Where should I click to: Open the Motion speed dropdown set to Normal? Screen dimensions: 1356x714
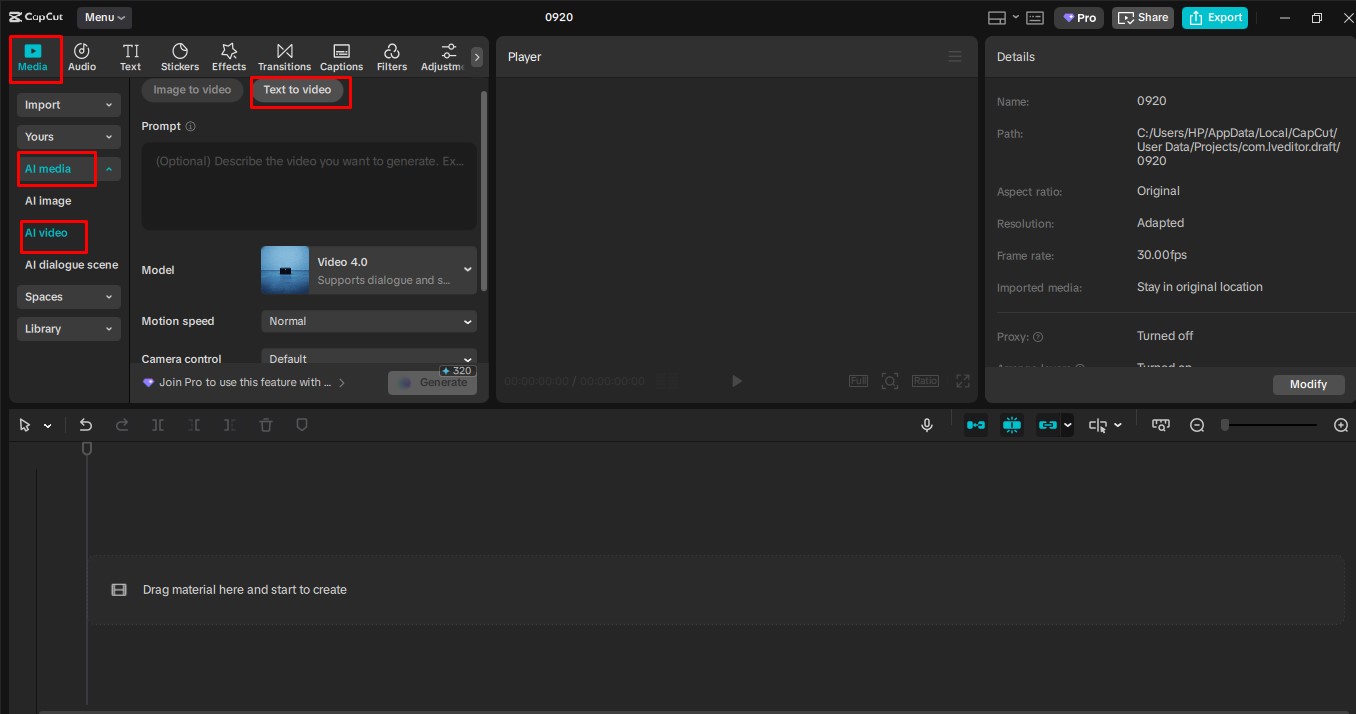point(368,321)
